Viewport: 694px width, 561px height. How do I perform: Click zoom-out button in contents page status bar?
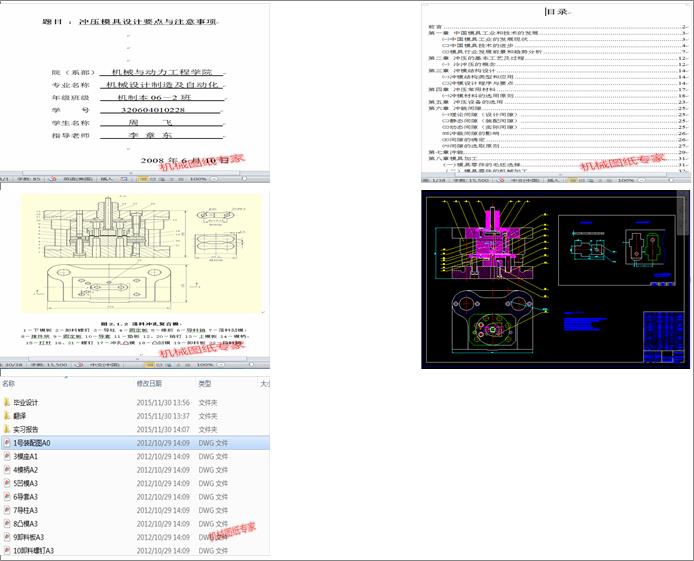pyautogui.click(x=642, y=181)
